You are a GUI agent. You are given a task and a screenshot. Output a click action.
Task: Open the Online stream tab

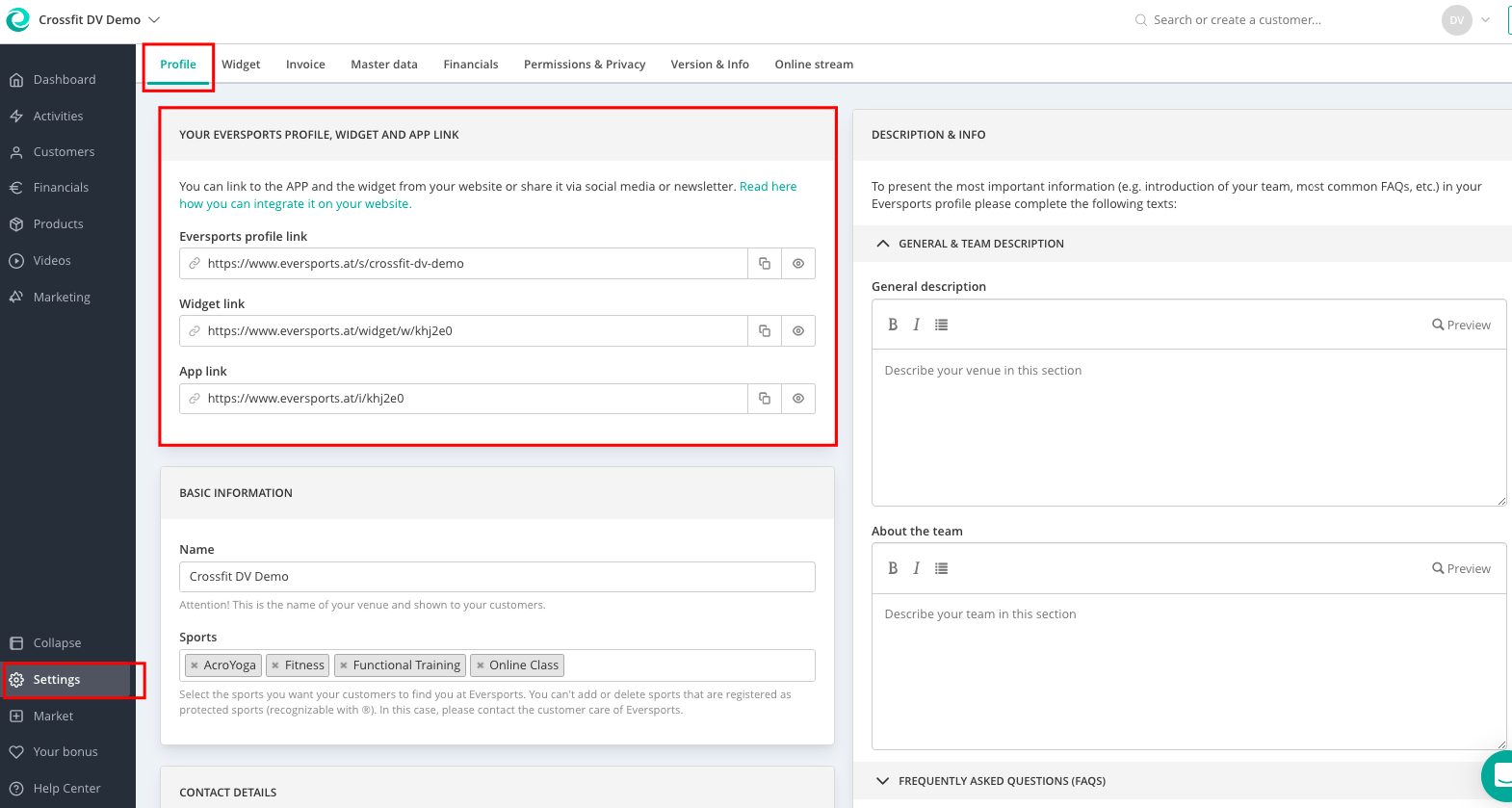(x=814, y=65)
